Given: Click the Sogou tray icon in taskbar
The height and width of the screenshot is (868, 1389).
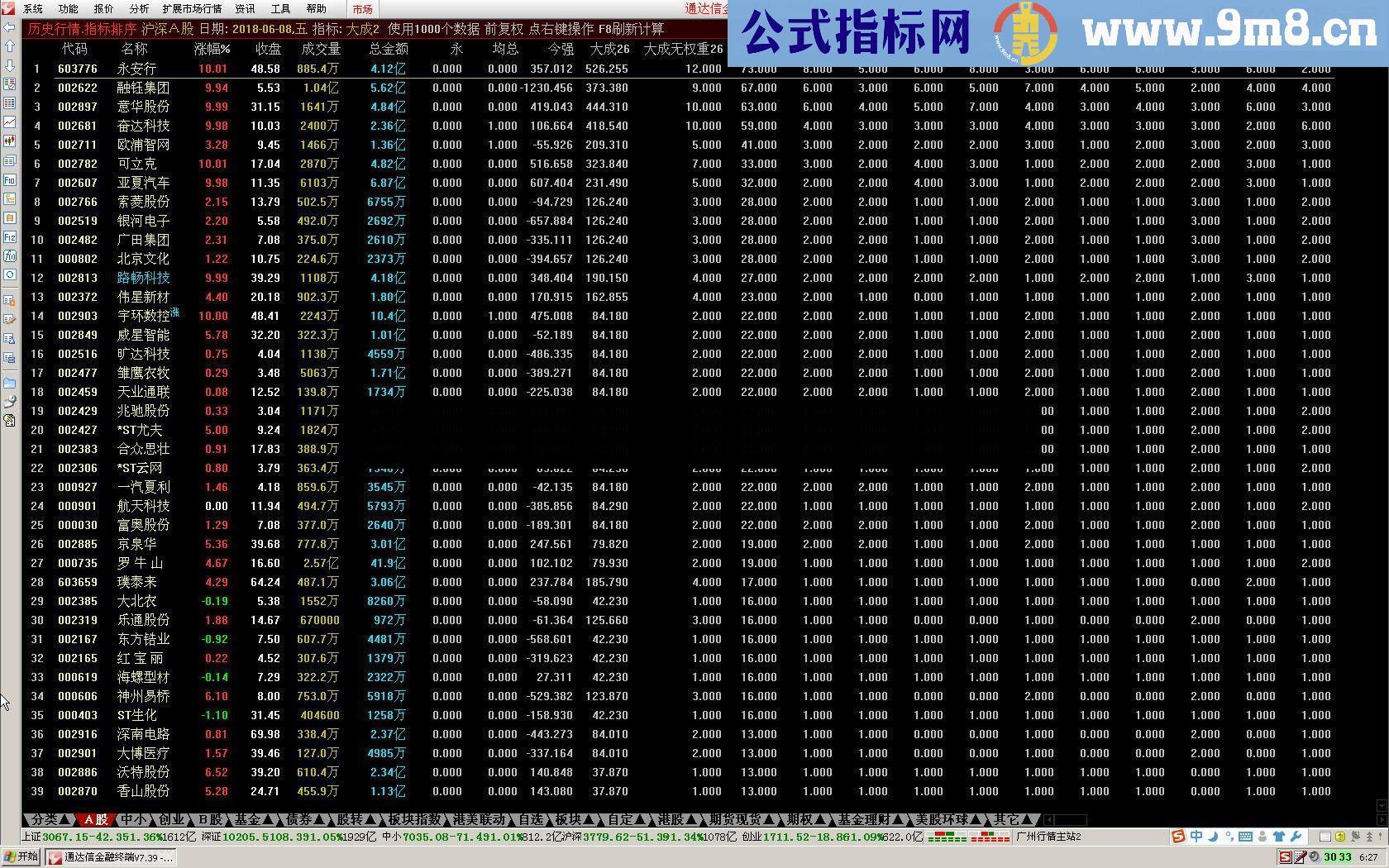Looking at the screenshot, I should (1284, 857).
